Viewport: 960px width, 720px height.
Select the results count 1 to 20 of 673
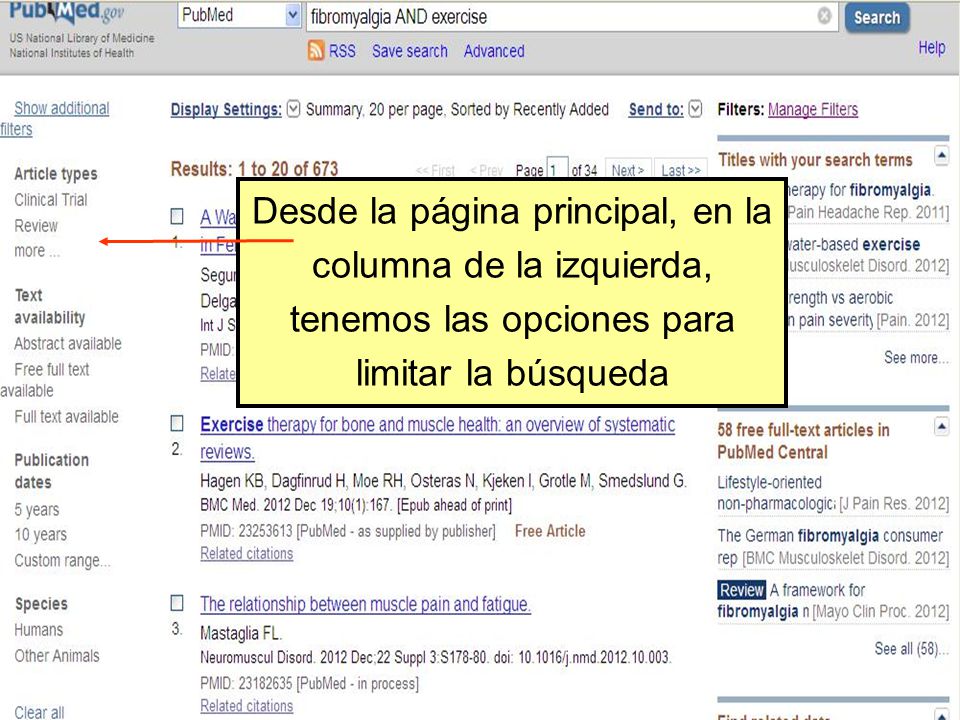(254, 169)
